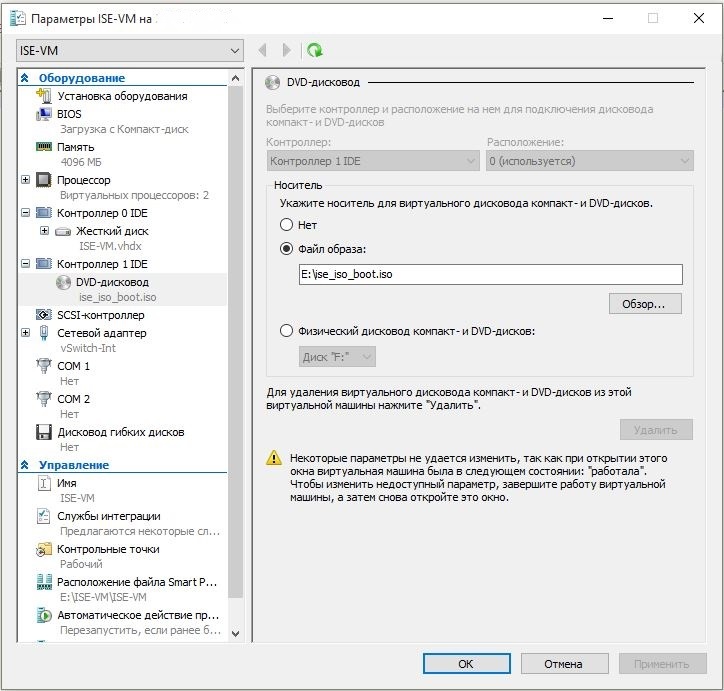724x691 pixels.
Task: Open Службы интеграции settings item
Action: coord(108,516)
